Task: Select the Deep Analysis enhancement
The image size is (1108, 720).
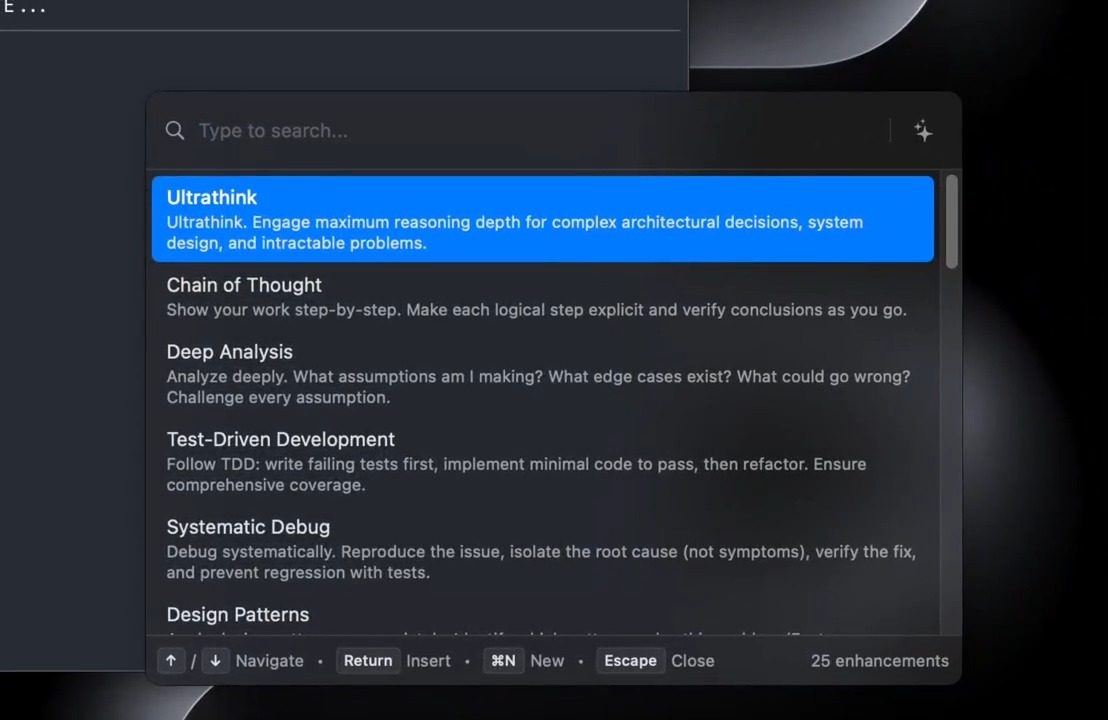Action: pyautogui.click(x=543, y=374)
